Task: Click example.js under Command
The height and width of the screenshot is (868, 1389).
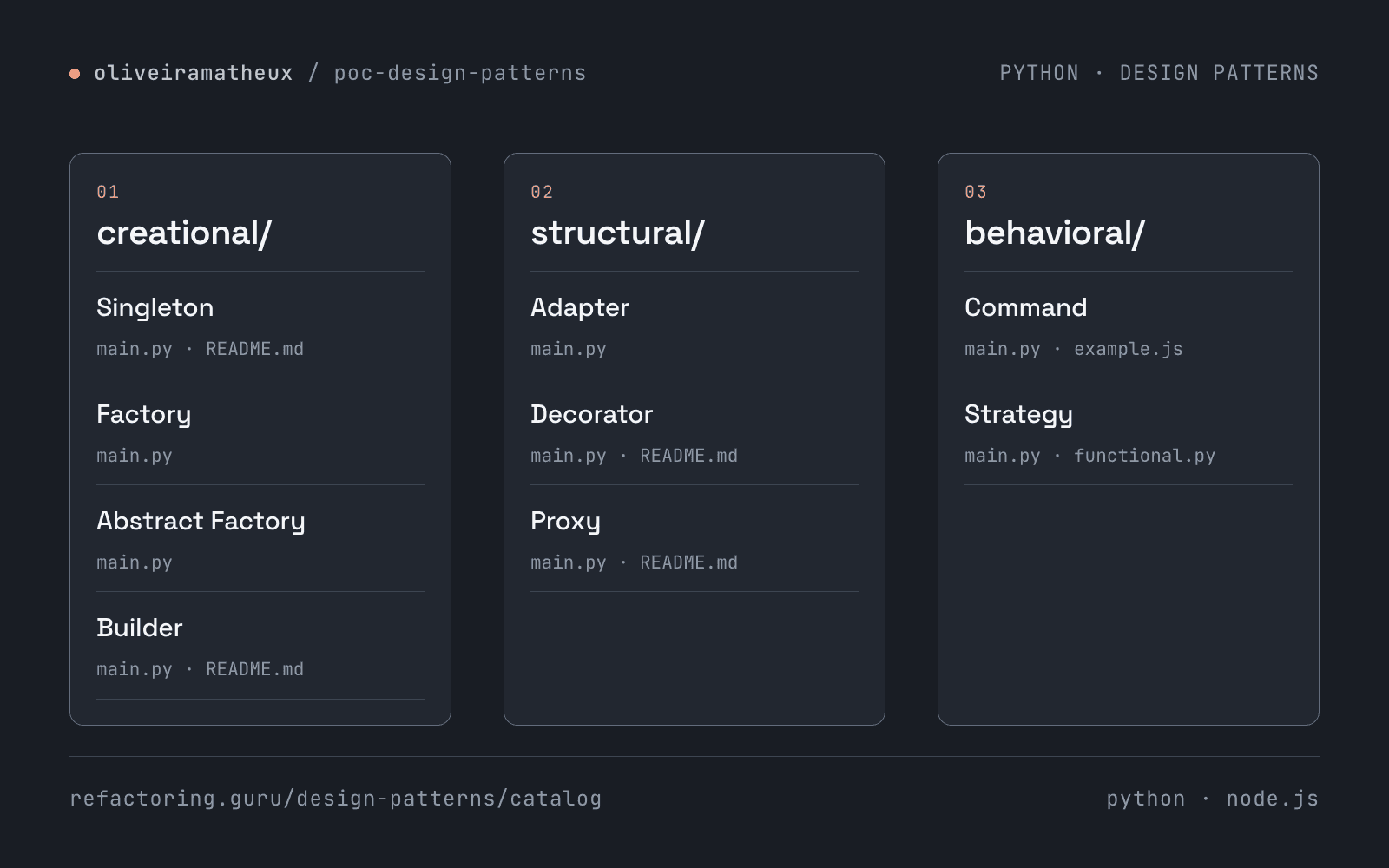Action: (x=1129, y=349)
